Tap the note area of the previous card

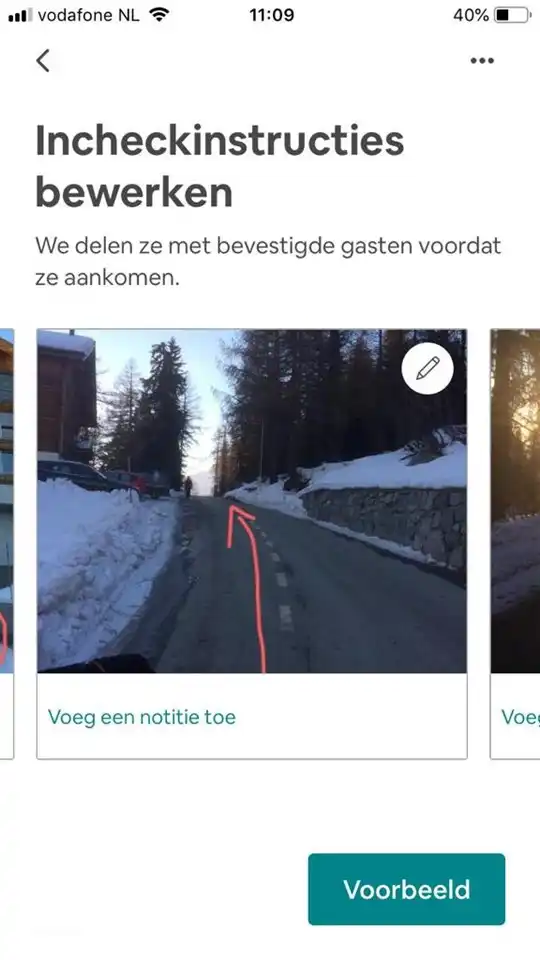(x=7, y=716)
